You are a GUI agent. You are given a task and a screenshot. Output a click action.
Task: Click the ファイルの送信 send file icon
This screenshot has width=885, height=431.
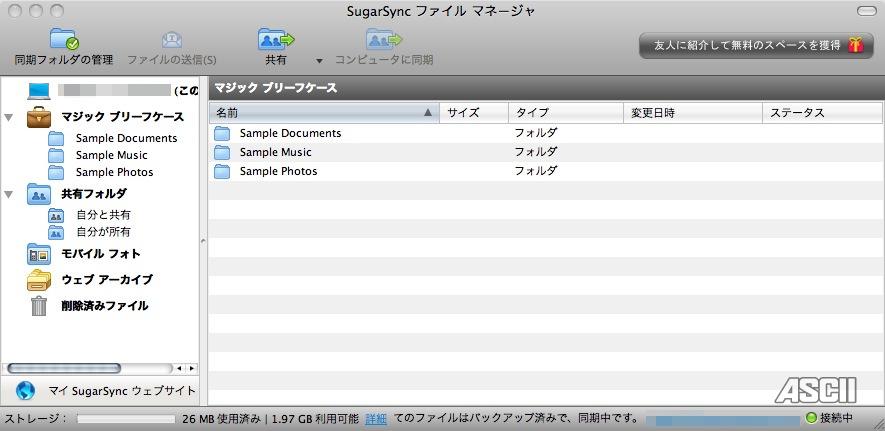pyautogui.click(x=172, y=40)
